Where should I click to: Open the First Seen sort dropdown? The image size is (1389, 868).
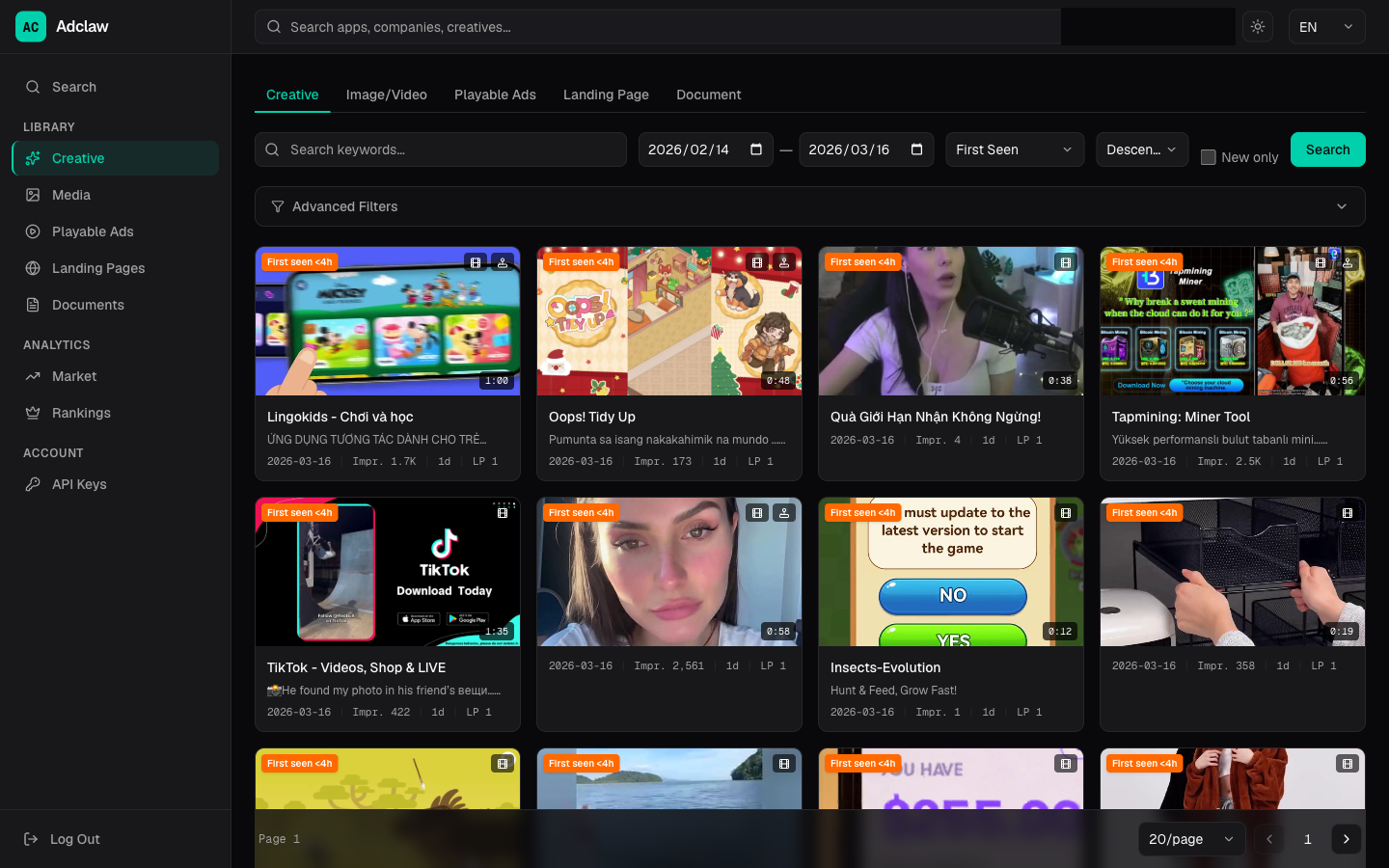1014,149
